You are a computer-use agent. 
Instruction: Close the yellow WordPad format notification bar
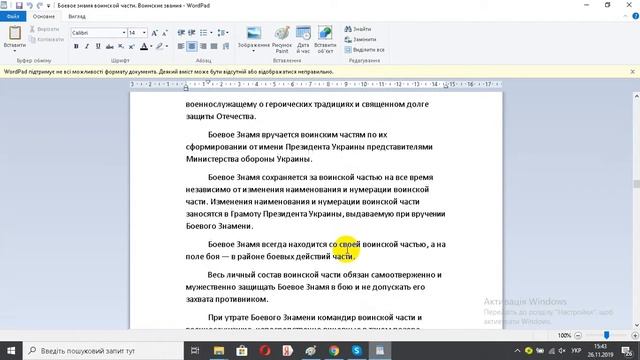(x=632, y=71)
